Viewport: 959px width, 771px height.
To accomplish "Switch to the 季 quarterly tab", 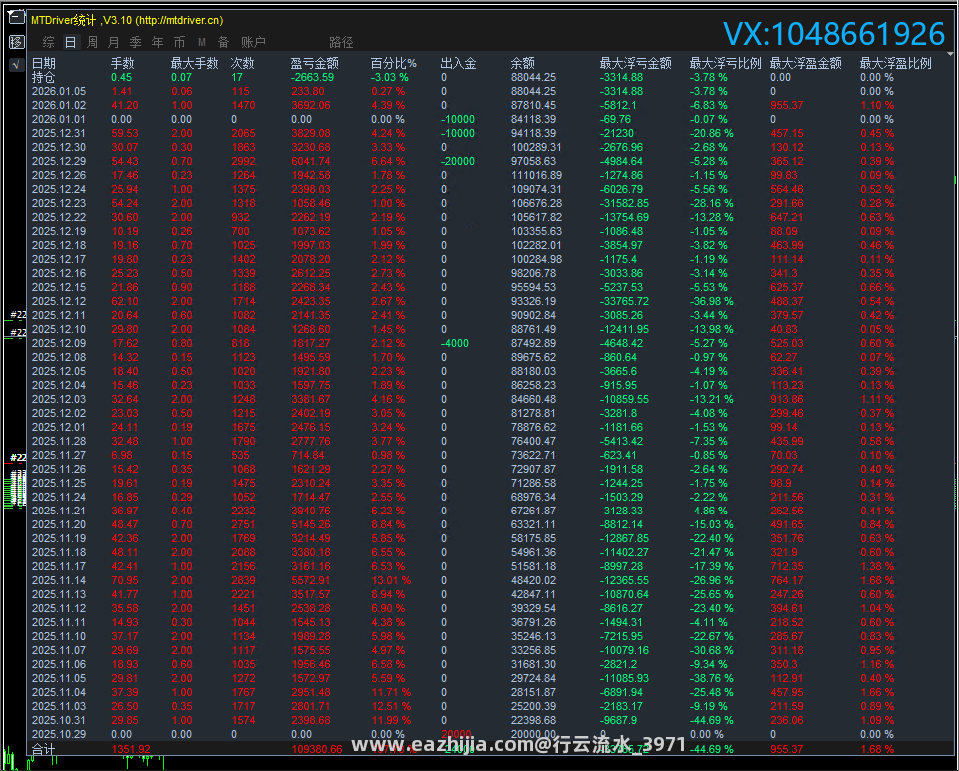I will (136, 42).
